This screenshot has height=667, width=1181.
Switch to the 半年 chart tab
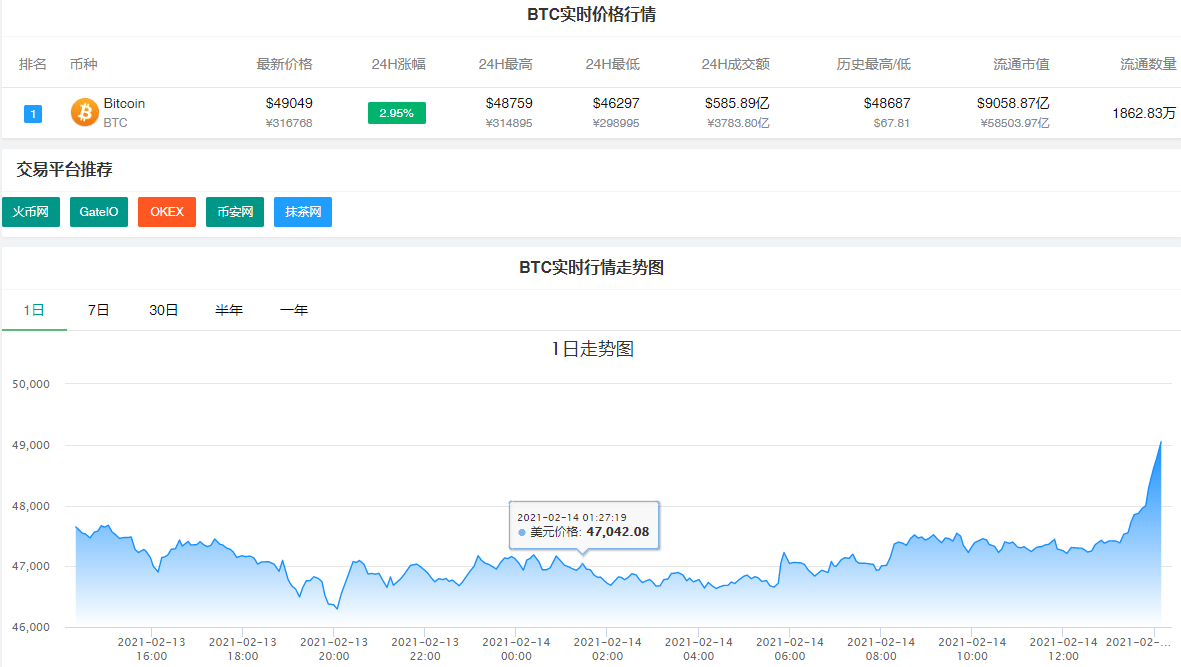[229, 310]
